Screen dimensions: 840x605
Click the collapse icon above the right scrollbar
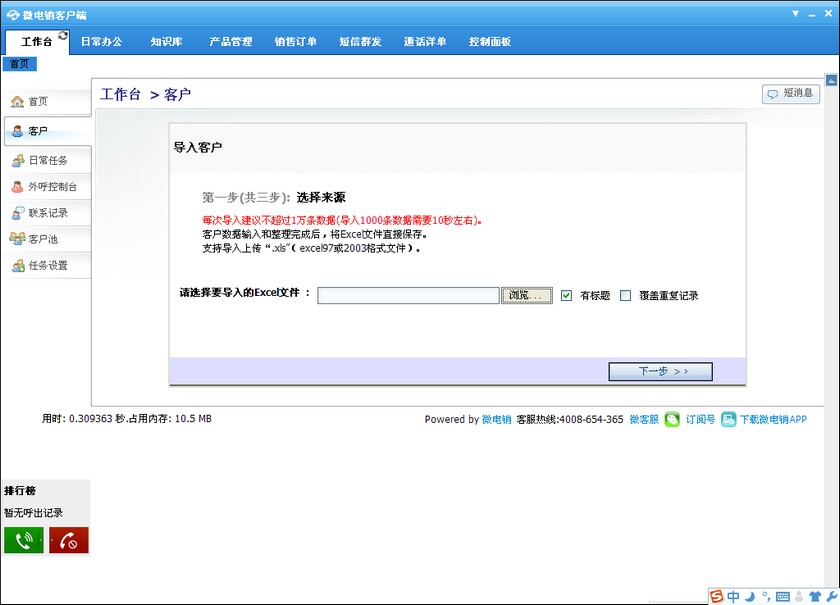(x=831, y=80)
